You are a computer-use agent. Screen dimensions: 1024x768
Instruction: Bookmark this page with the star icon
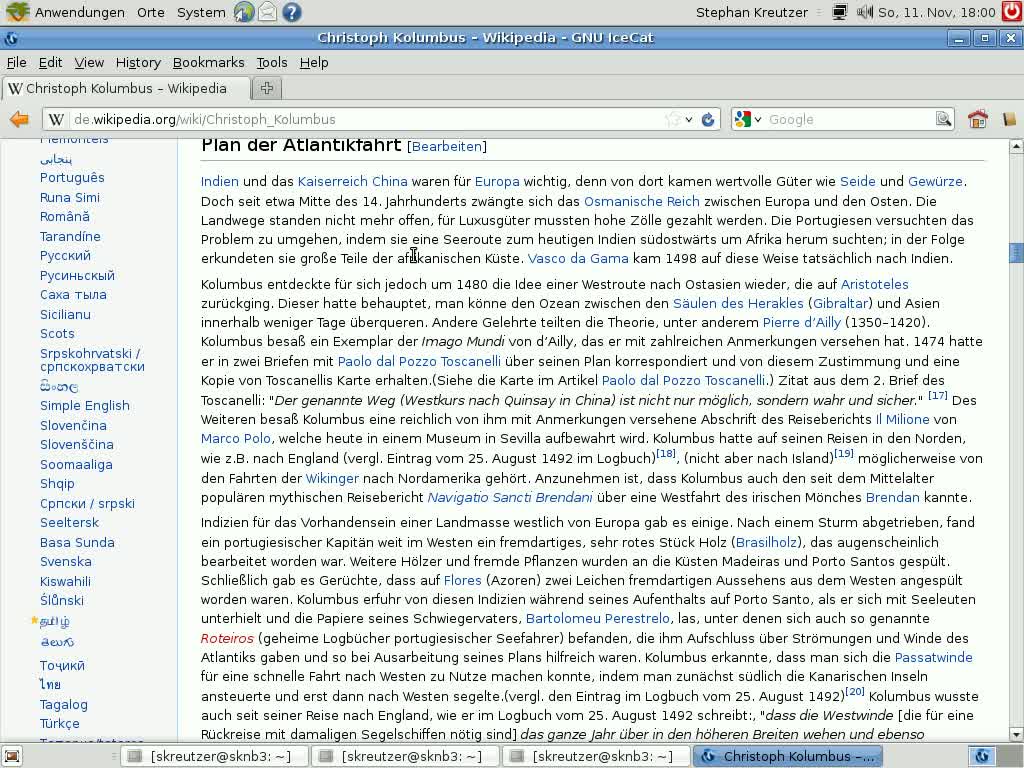[x=672, y=120]
